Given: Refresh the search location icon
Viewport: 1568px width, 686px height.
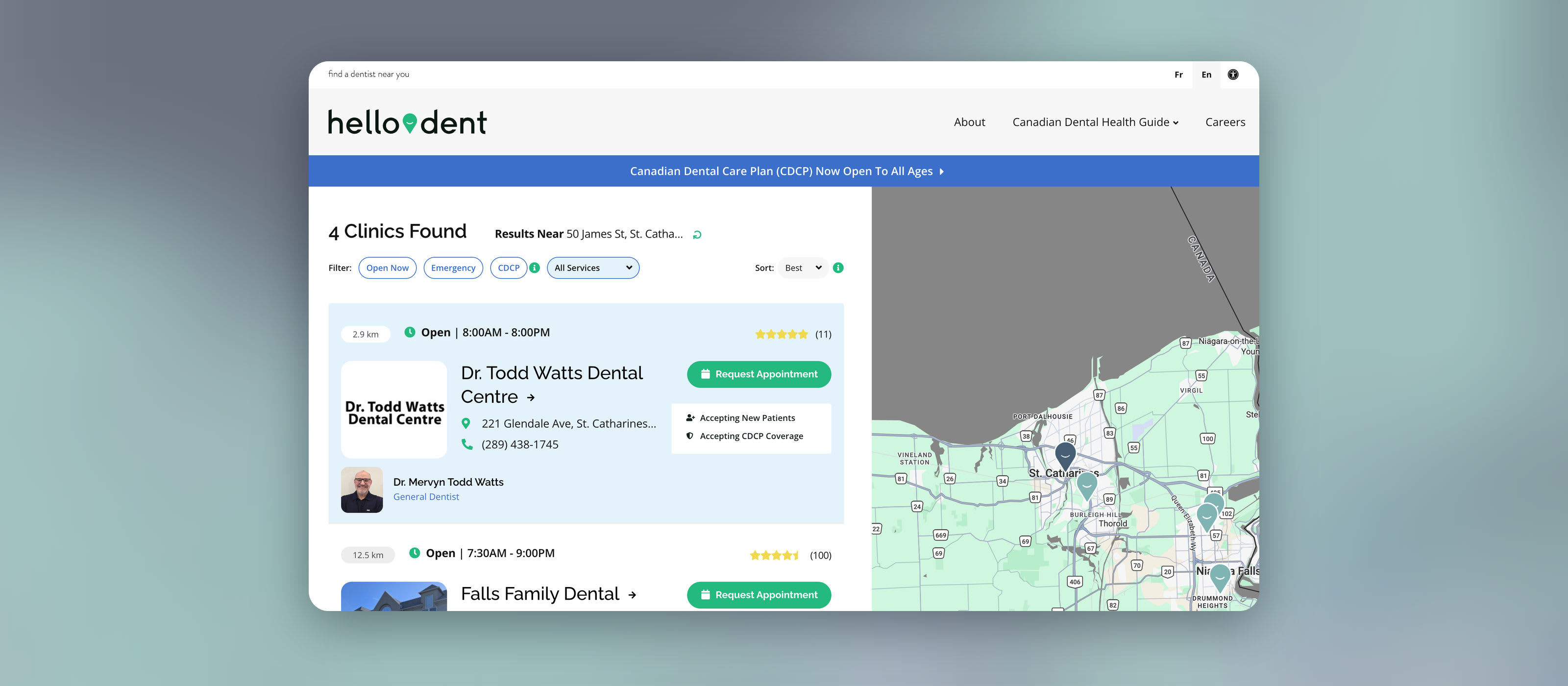Looking at the screenshot, I should [697, 234].
